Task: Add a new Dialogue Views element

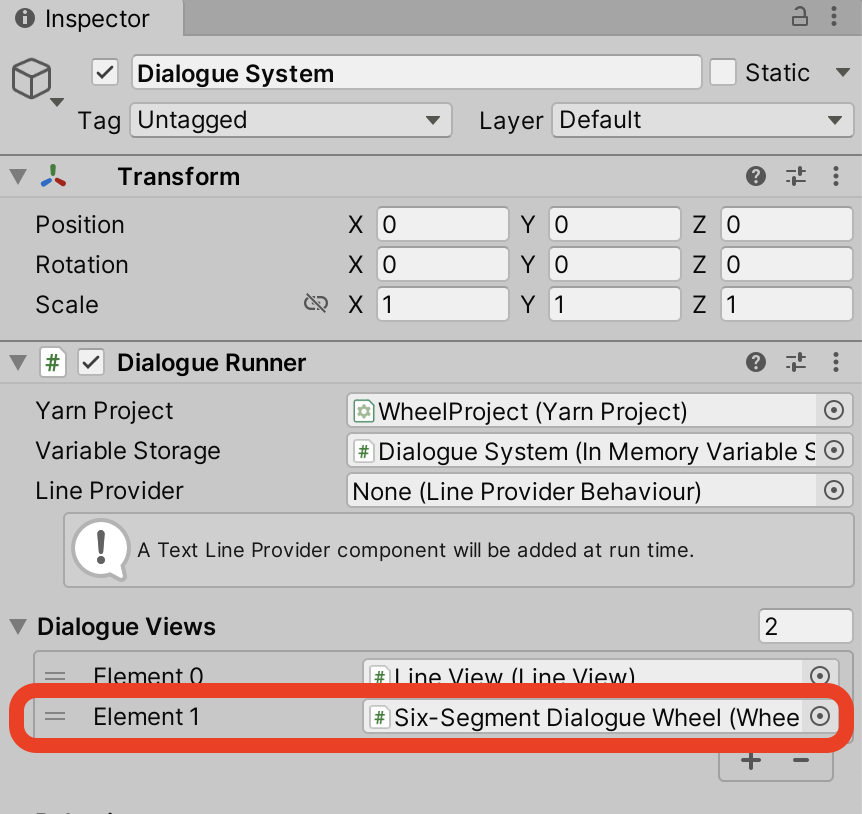Action: [x=751, y=761]
